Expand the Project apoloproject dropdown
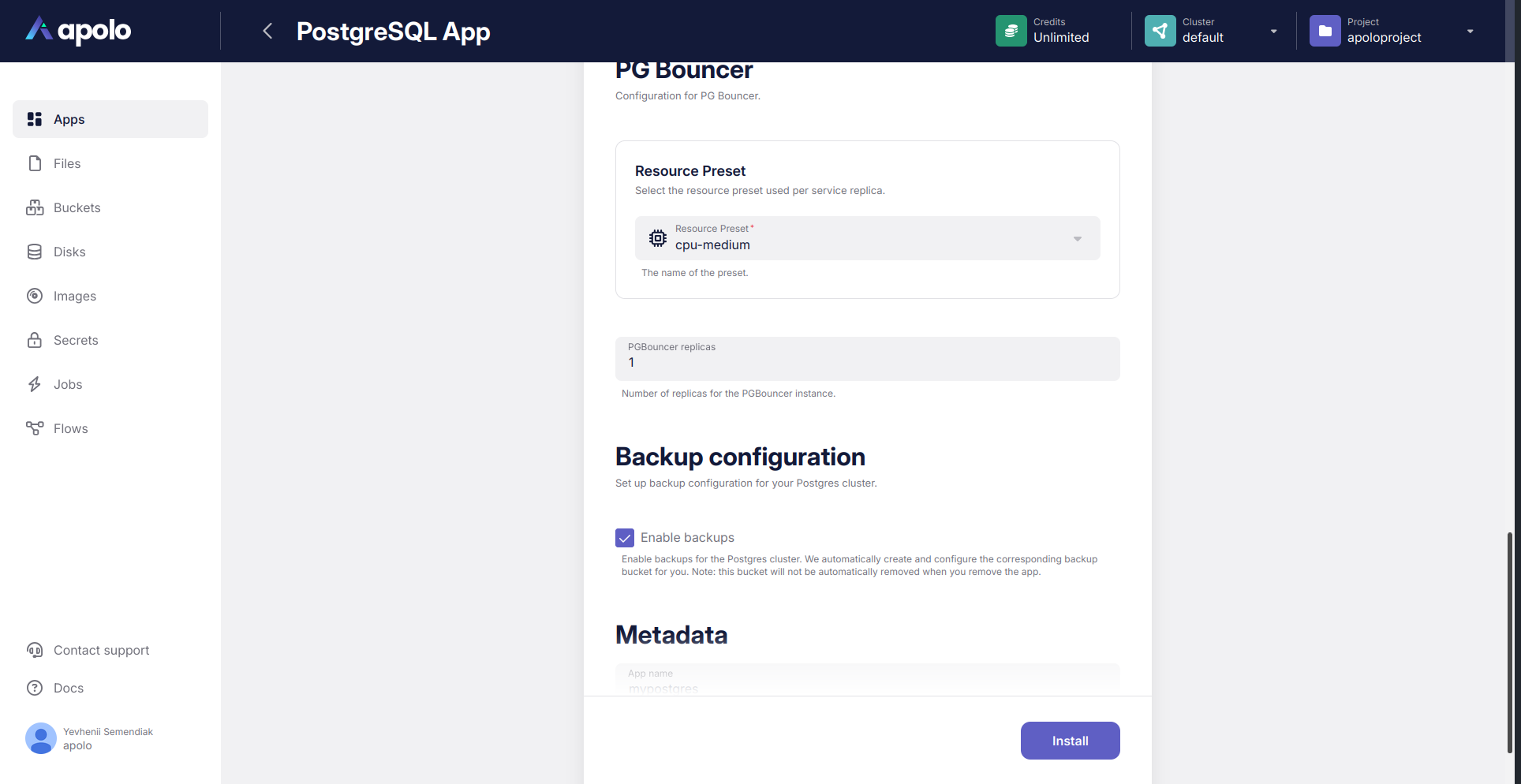 point(1469,32)
